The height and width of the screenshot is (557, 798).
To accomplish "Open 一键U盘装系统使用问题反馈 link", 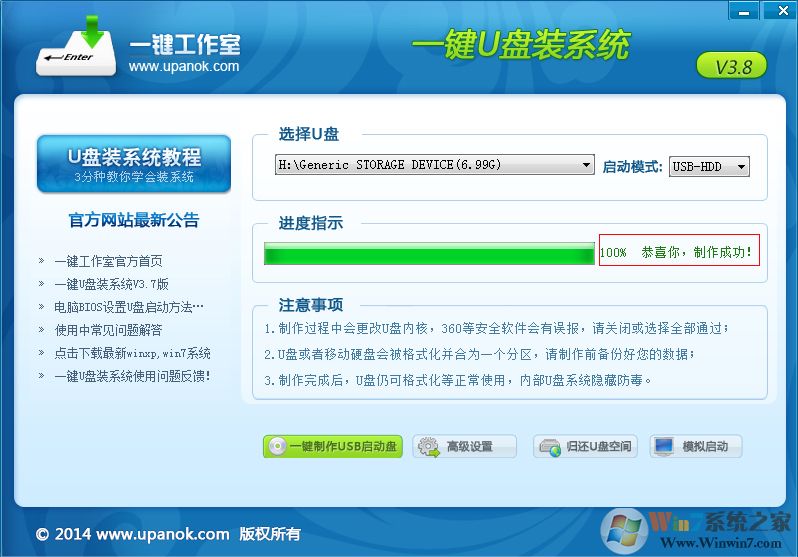I will click(132, 376).
